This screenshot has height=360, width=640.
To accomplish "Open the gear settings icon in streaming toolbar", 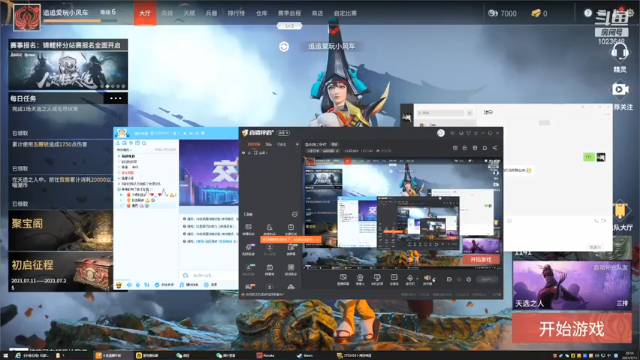I will 469,280.
